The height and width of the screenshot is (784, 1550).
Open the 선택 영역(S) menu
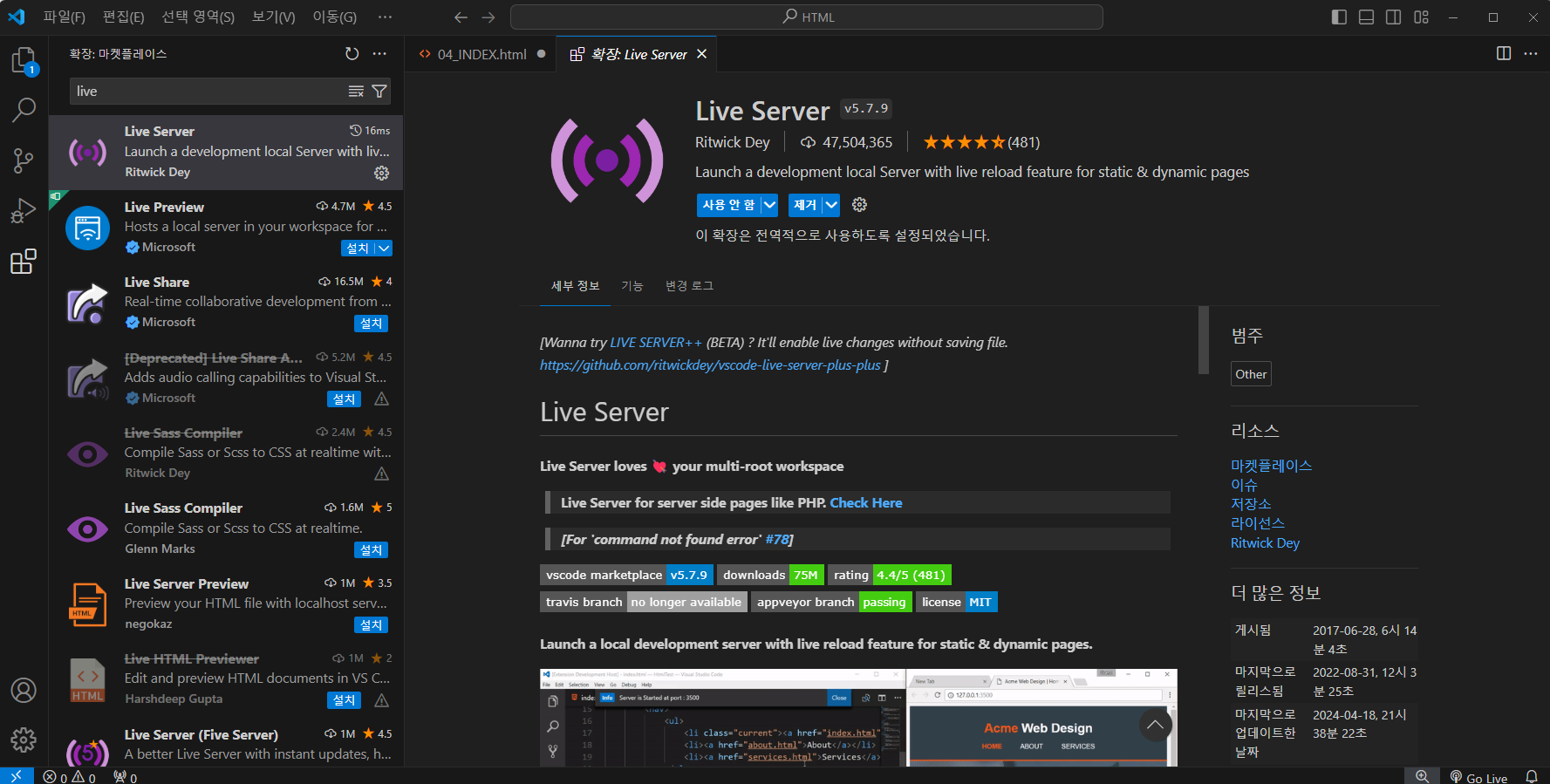point(198,17)
